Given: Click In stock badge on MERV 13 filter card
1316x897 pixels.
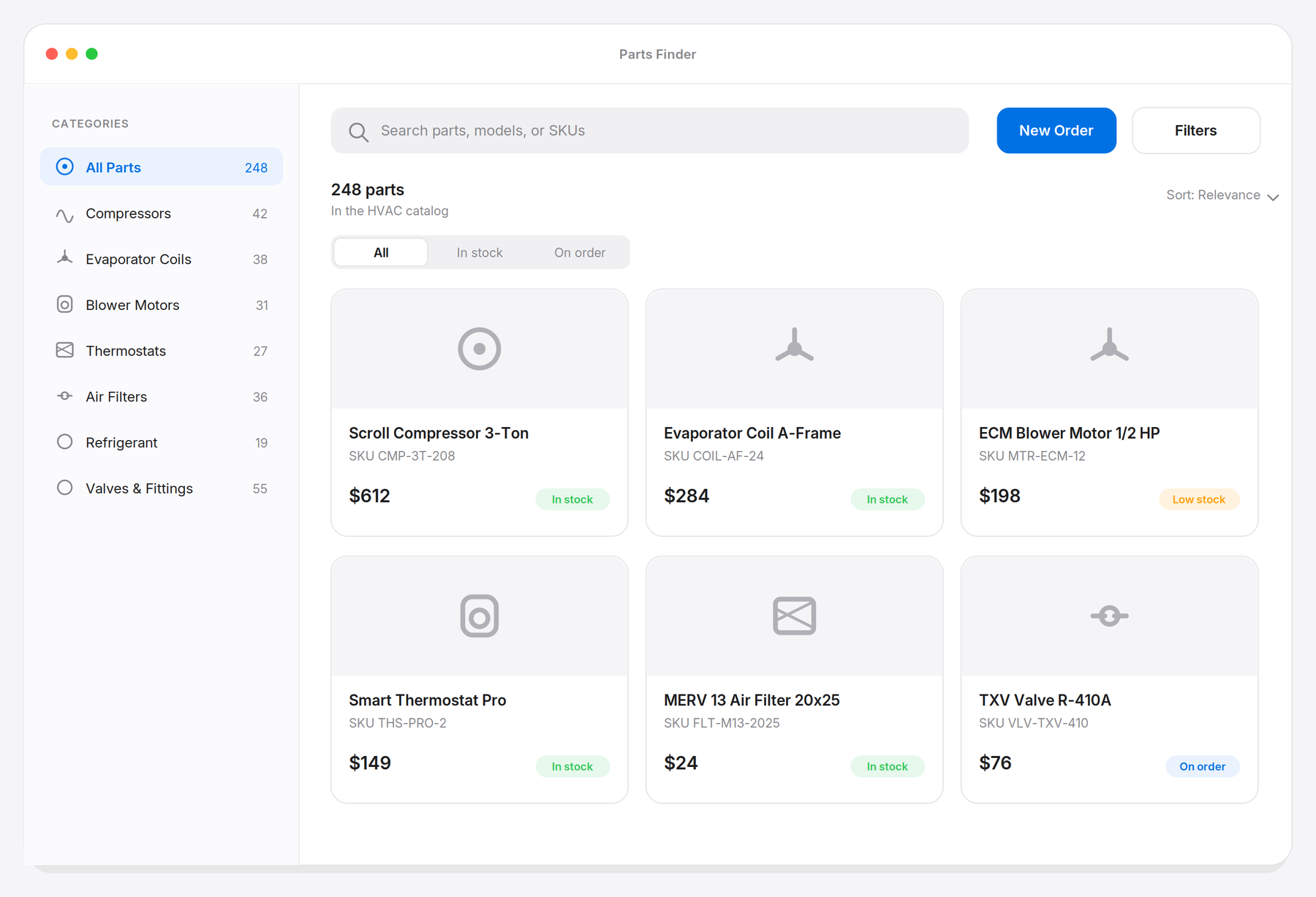Looking at the screenshot, I should (888, 766).
